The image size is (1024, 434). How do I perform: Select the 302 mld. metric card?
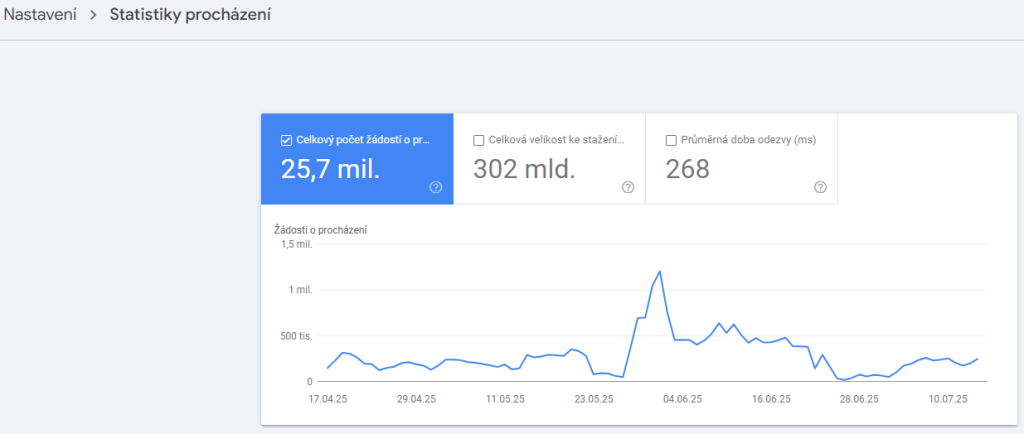pyautogui.click(x=549, y=159)
